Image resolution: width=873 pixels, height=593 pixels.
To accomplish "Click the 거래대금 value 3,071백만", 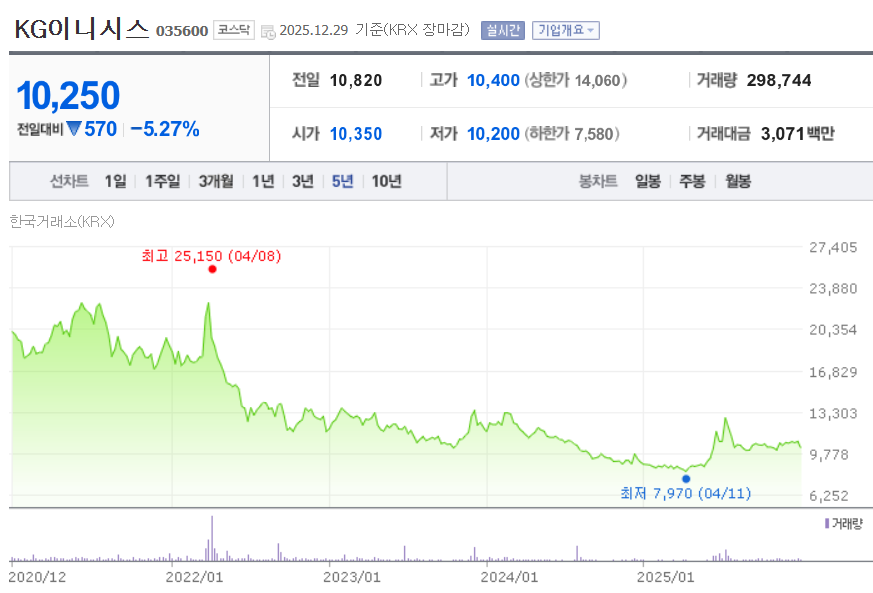I will 797,134.
